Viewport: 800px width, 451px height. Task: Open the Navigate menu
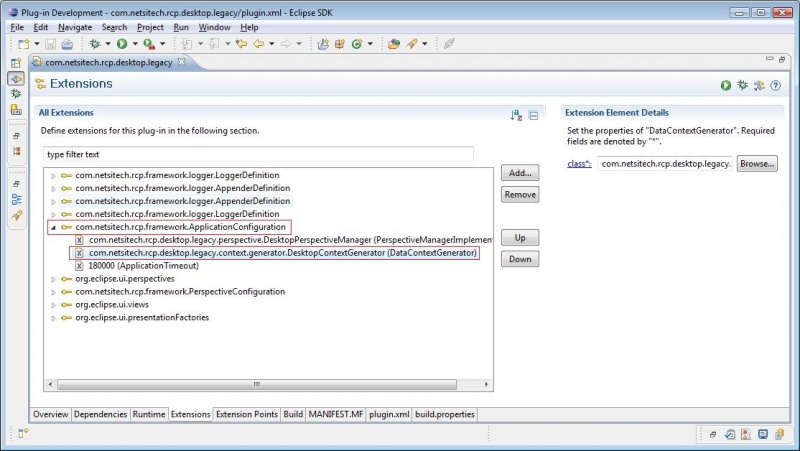click(x=74, y=27)
